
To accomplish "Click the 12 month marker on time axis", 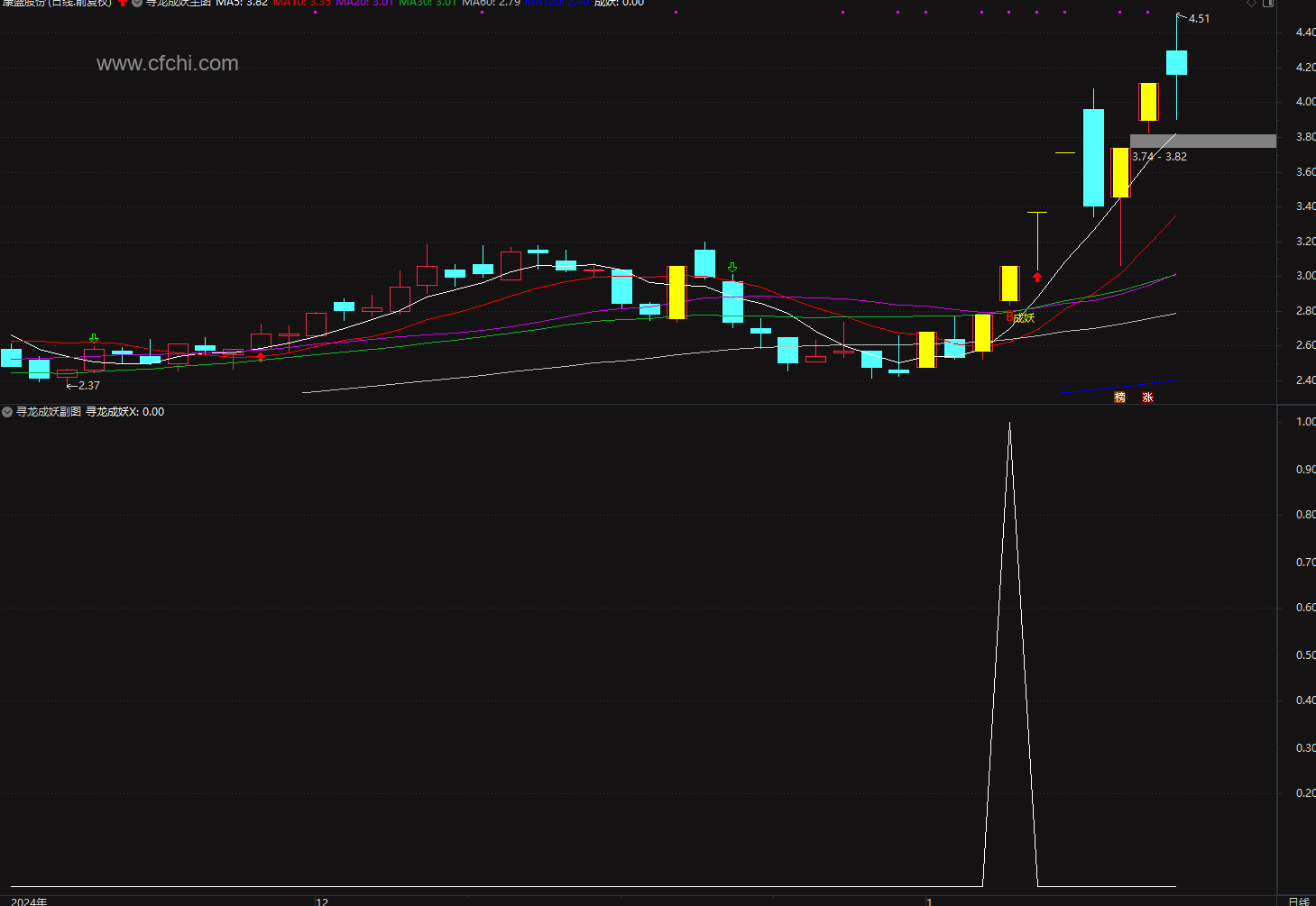I will coord(322,901).
